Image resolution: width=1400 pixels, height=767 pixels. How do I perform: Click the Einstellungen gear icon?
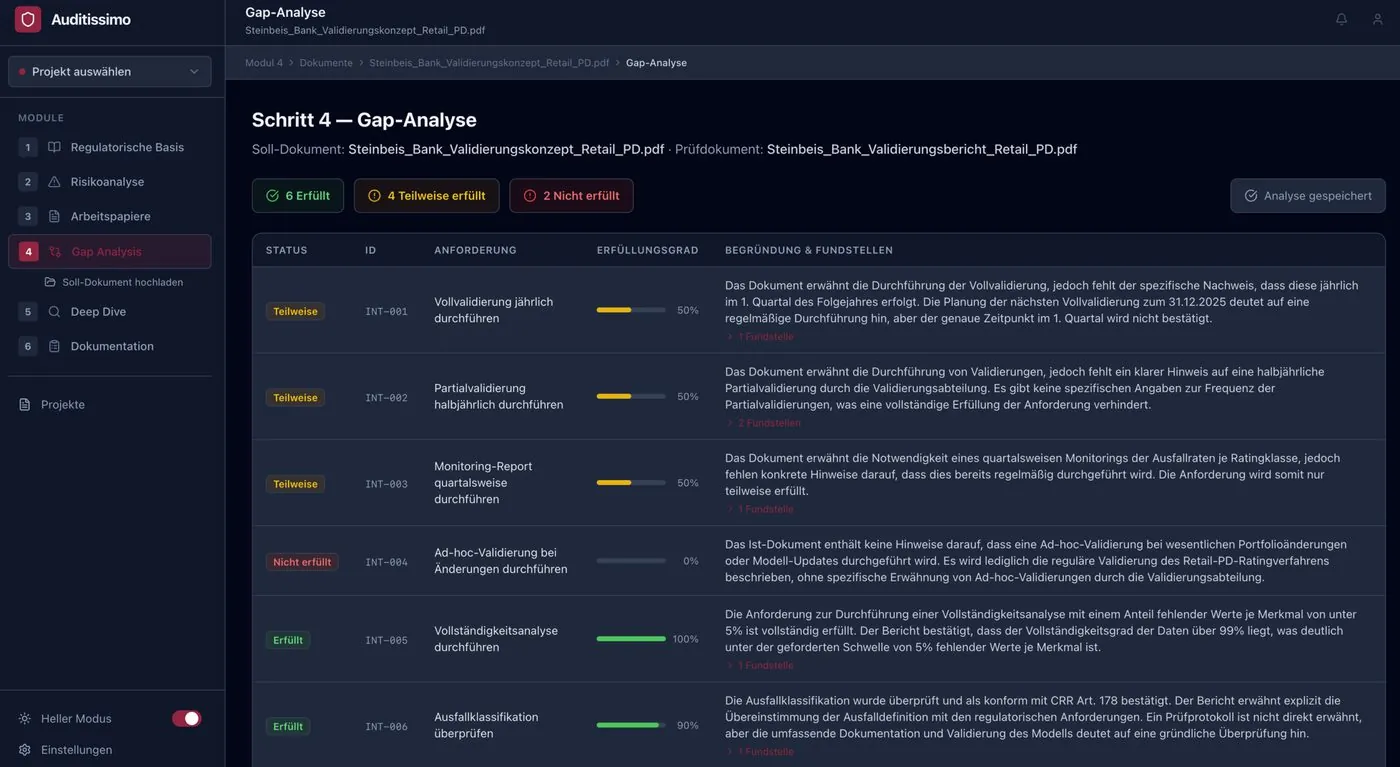tap(25, 750)
